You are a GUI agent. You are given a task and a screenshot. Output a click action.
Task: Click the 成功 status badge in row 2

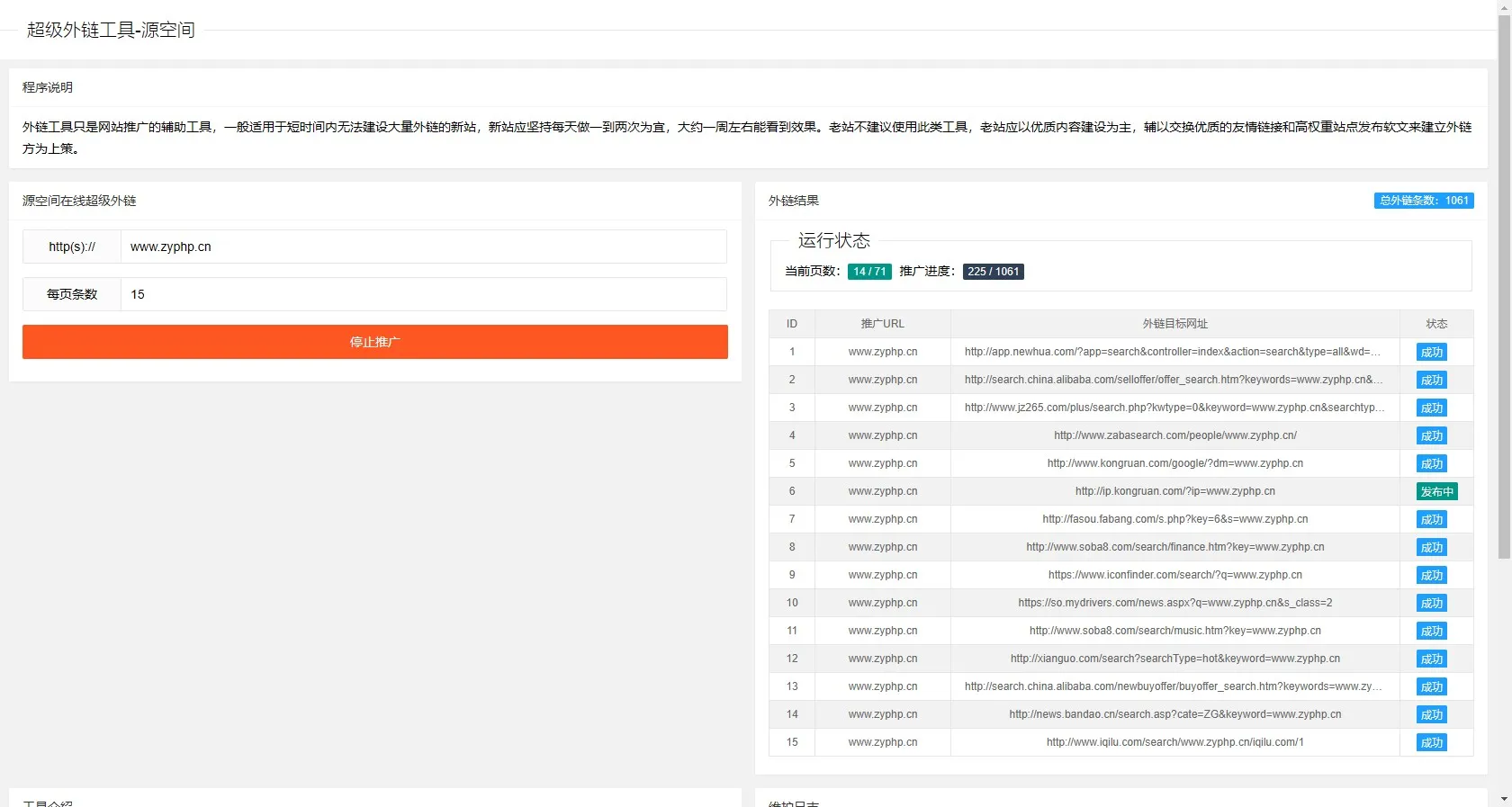point(1432,381)
